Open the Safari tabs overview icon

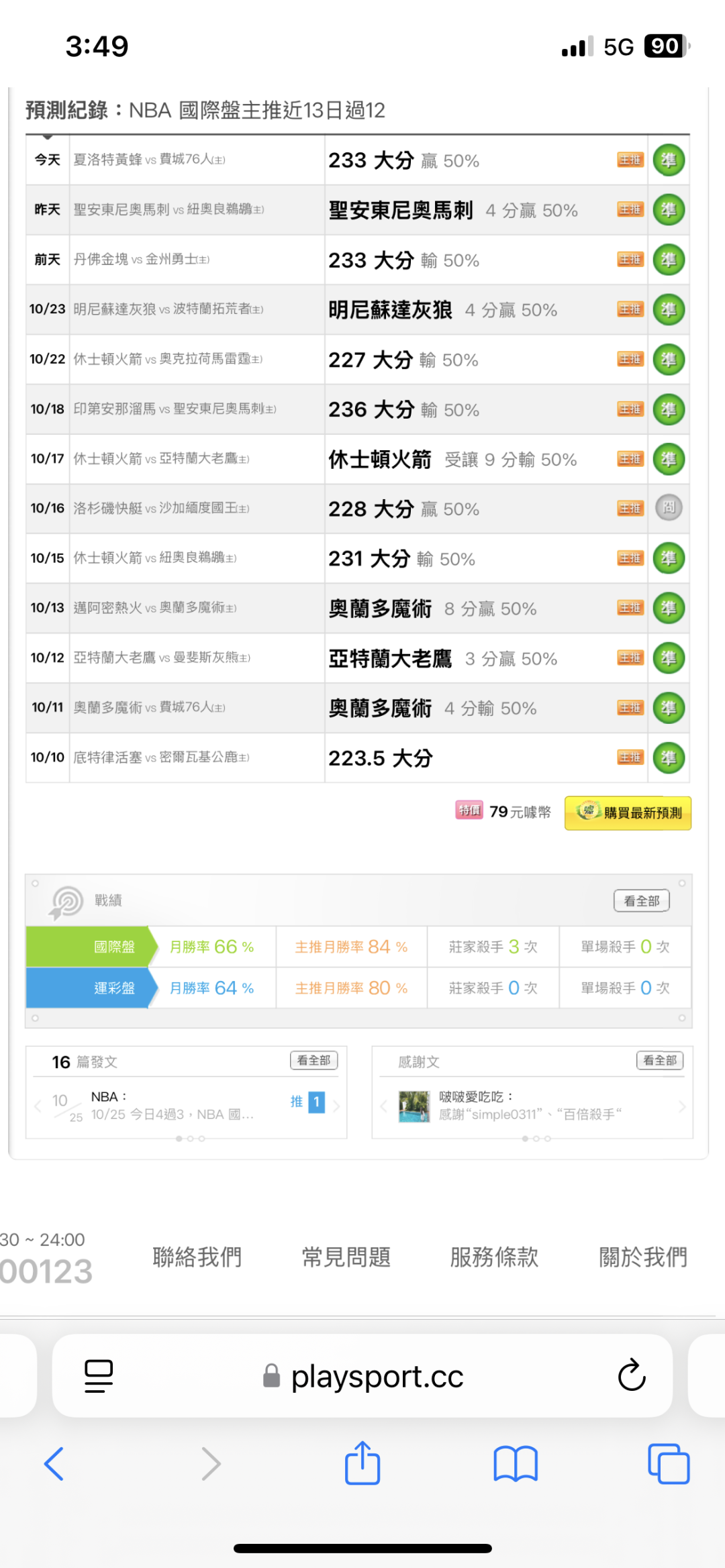[668, 1463]
